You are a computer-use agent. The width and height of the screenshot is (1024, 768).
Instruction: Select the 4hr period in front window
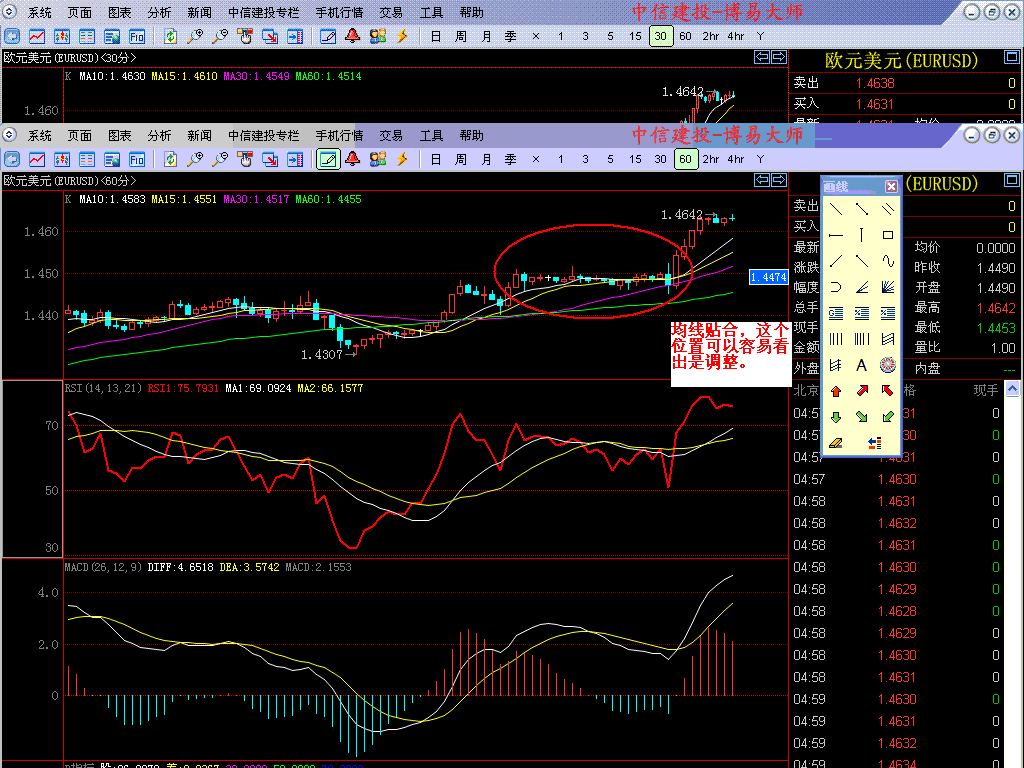(x=736, y=159)
